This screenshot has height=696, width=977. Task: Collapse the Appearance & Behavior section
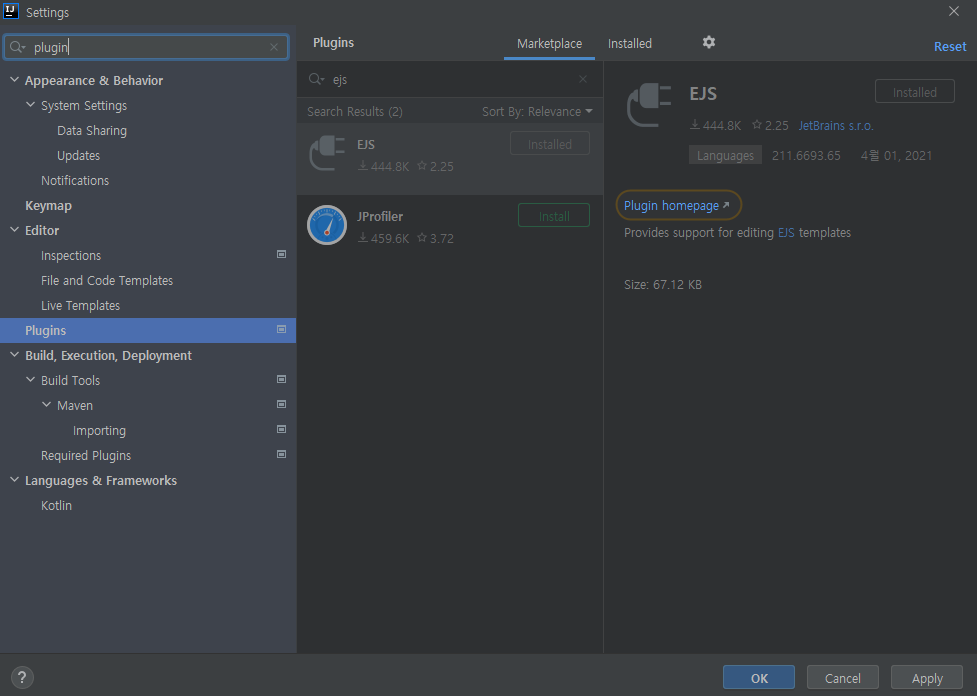pyautogui.click(x=14, y=80)
